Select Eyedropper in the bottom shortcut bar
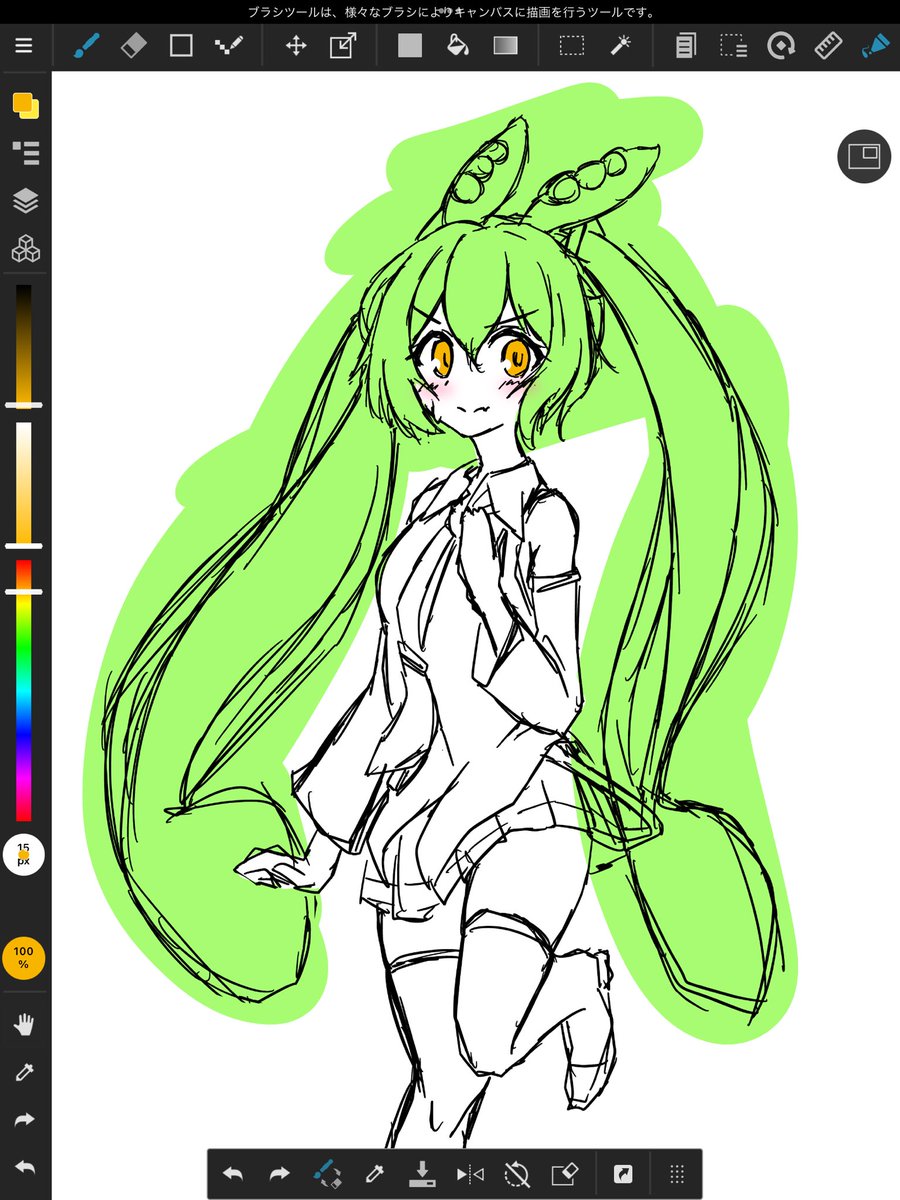Viewport: 900px width, 1200px height. pos(375,1174)
